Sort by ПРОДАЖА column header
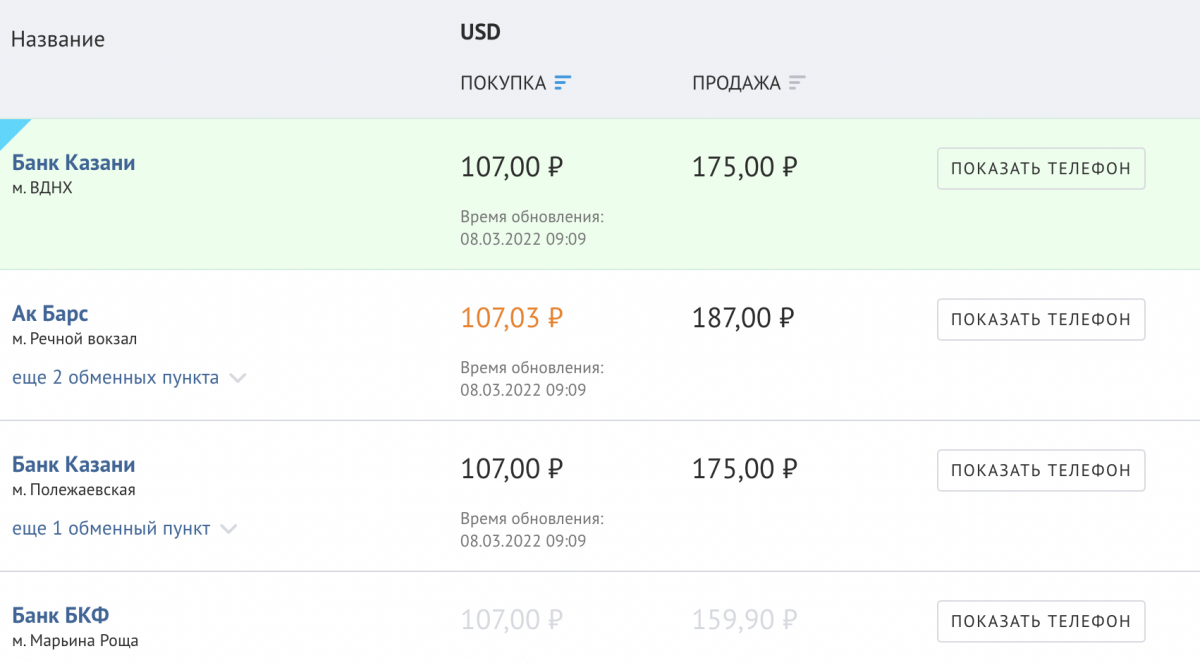Image resolution: width=1200 pixels, height=663 pixels. tap(736, 83)
